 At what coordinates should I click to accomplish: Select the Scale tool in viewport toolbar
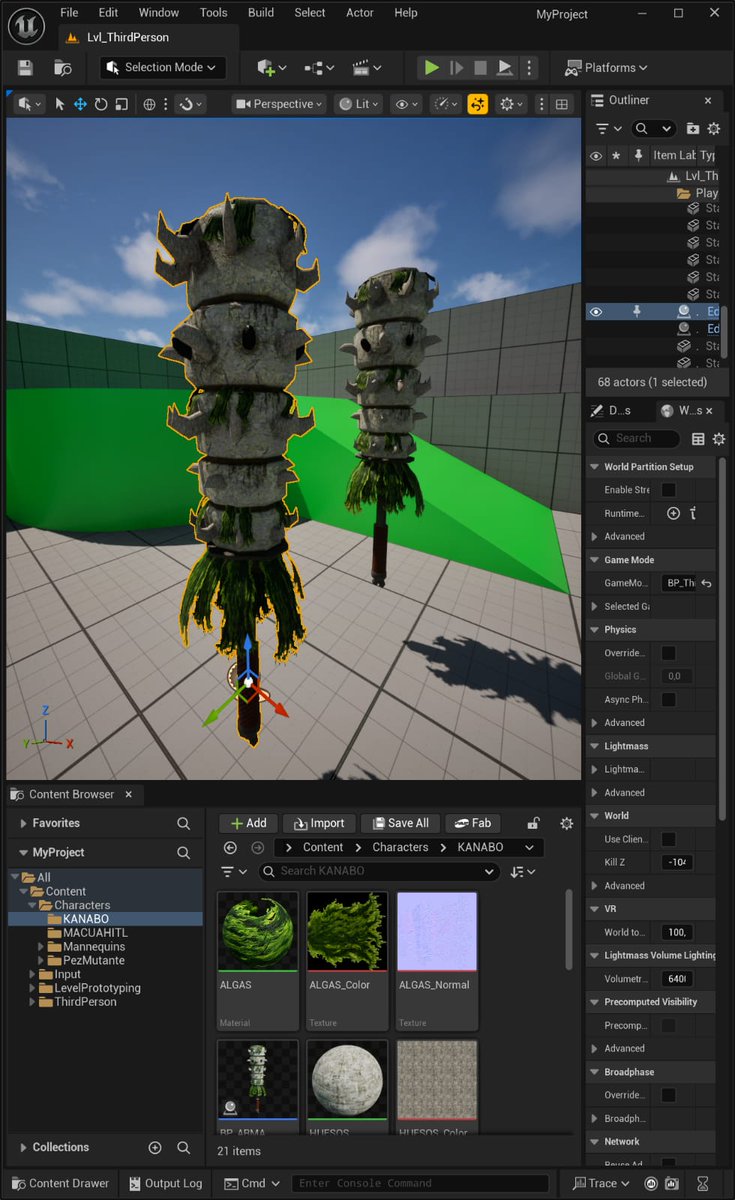(x=121, y=104)
